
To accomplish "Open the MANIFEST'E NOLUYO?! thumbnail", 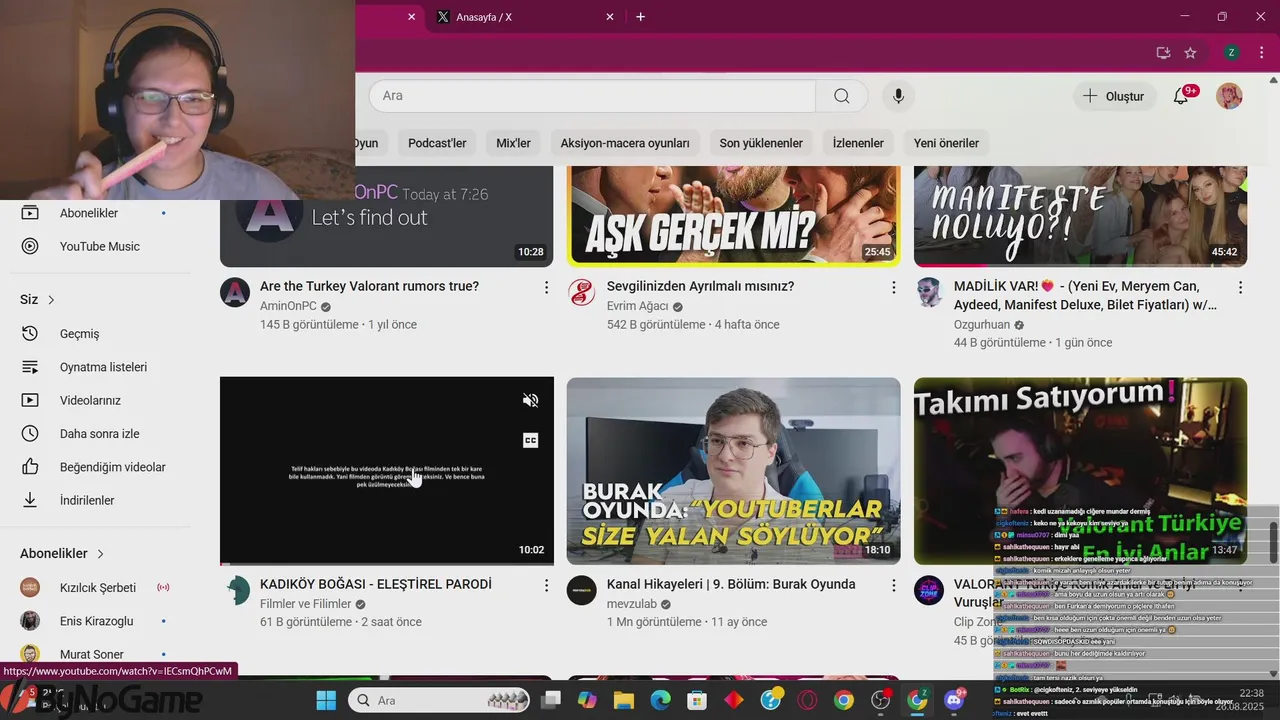I will click(1080, 217).
